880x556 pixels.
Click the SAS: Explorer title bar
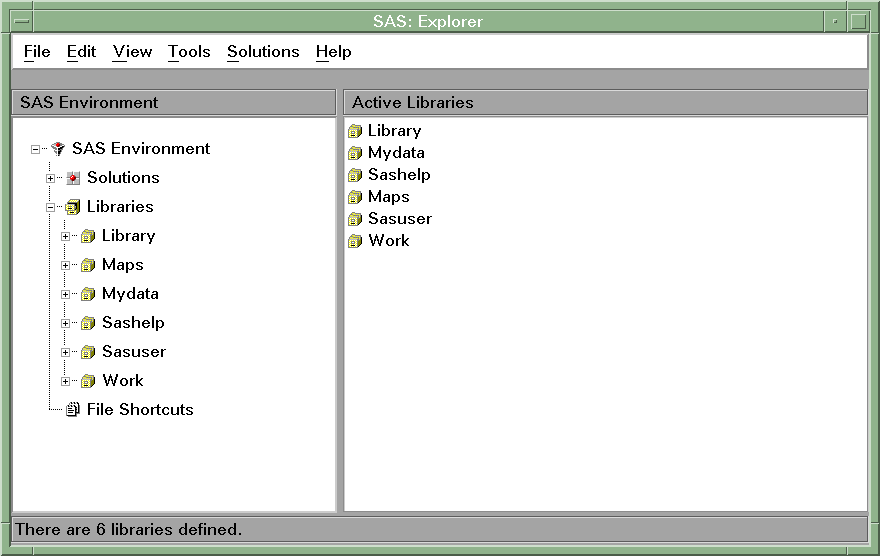click(x=428, y=21)
